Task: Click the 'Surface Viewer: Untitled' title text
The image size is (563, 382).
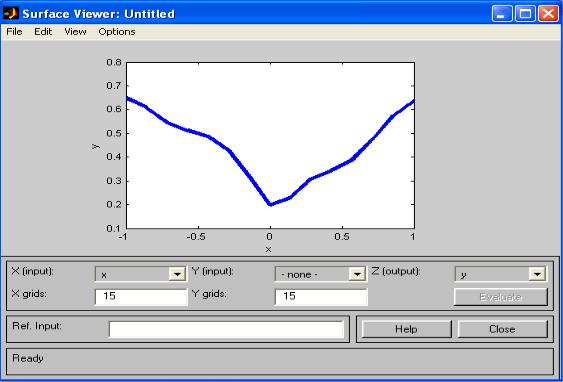Action: coord(98,14)
